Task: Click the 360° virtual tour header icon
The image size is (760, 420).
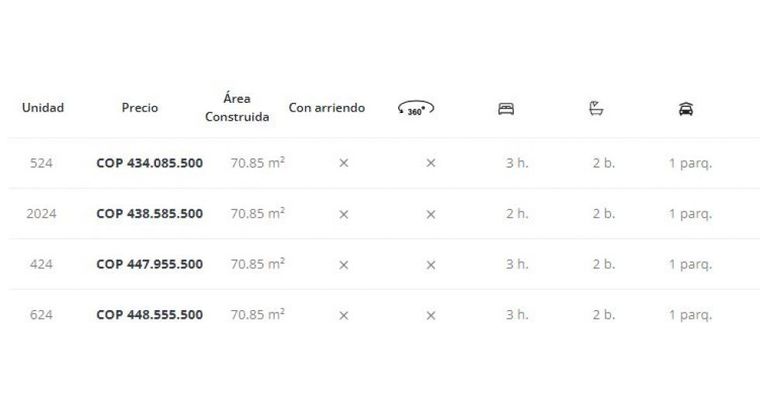Action: click(x=415, y=108)
